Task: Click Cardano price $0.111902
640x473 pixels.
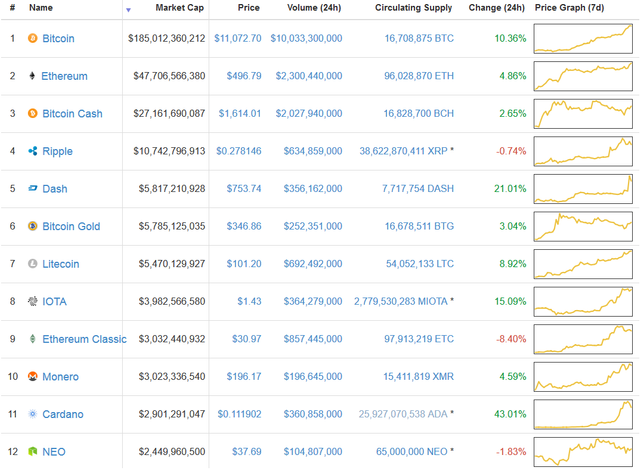Action: click(x=239, y=414)
